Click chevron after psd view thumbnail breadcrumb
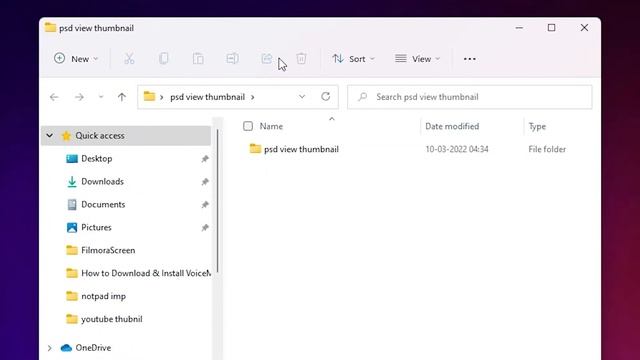The height and width of the screenshot is (360, 640). click(x=253, y=97)
